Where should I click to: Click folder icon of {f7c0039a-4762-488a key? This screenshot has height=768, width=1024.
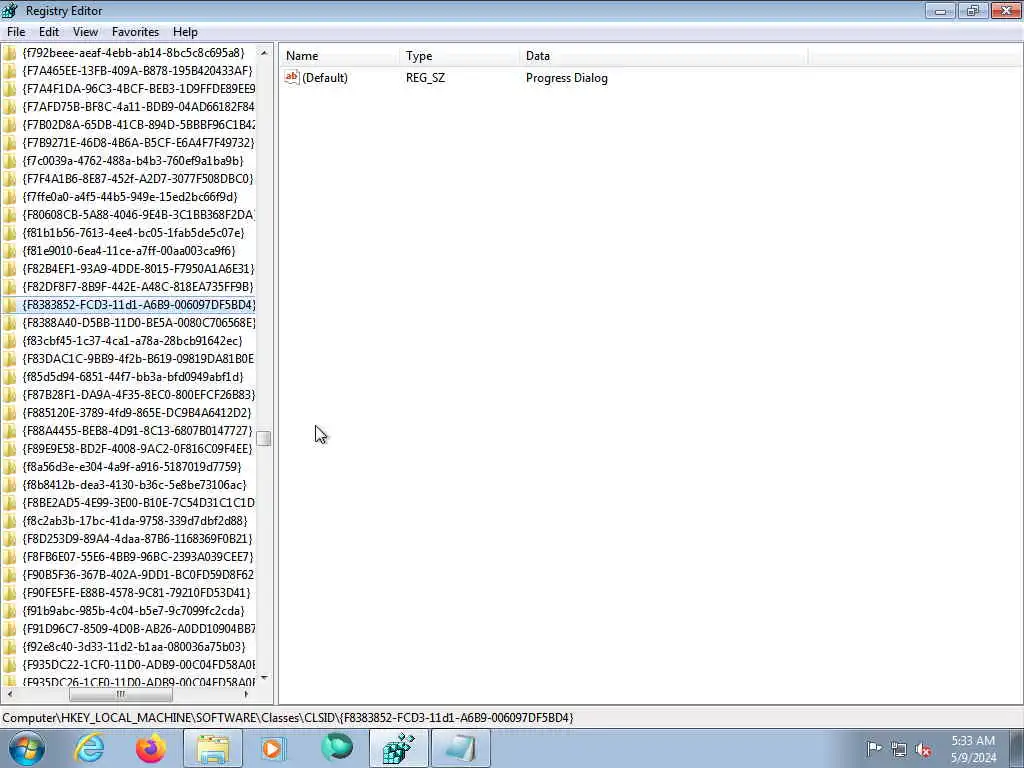pyautogui.click(x=9, y=161)
